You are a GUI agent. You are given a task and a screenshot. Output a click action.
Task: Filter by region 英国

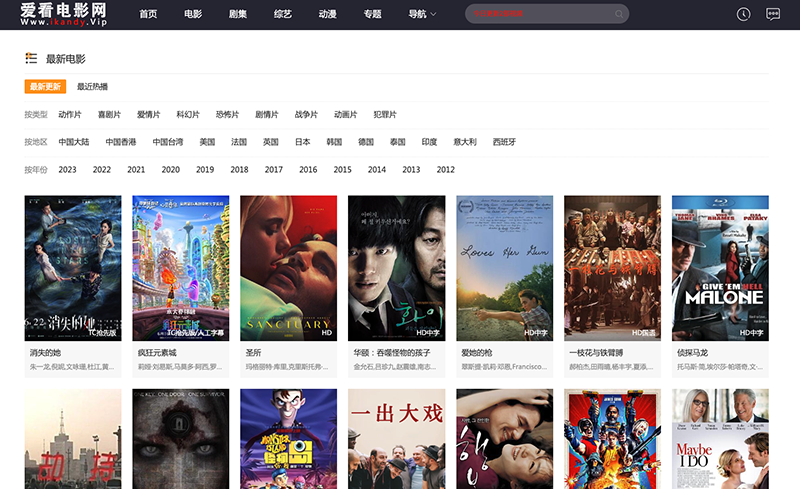[x=270, y=142]
